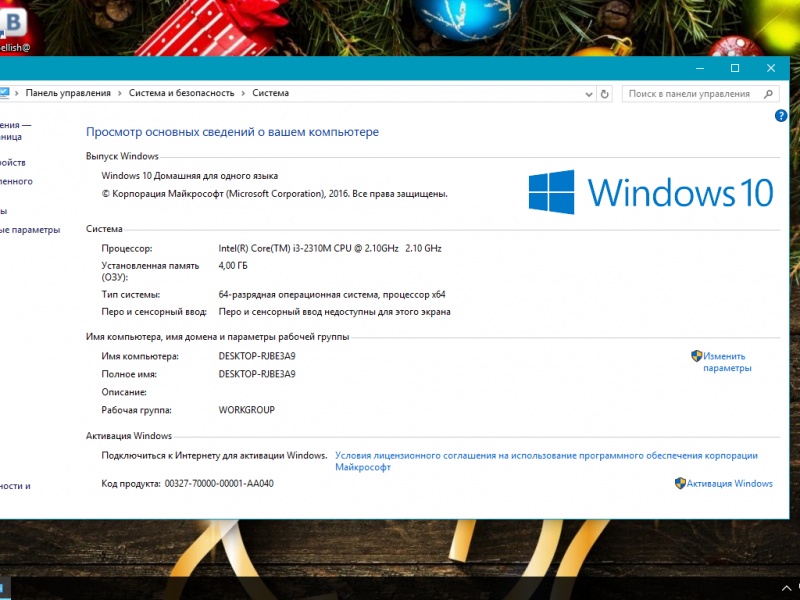
Task: Select DESKTOP-RJBE3A9 in the Имя компьютера row
Action: tap(257, 356)
